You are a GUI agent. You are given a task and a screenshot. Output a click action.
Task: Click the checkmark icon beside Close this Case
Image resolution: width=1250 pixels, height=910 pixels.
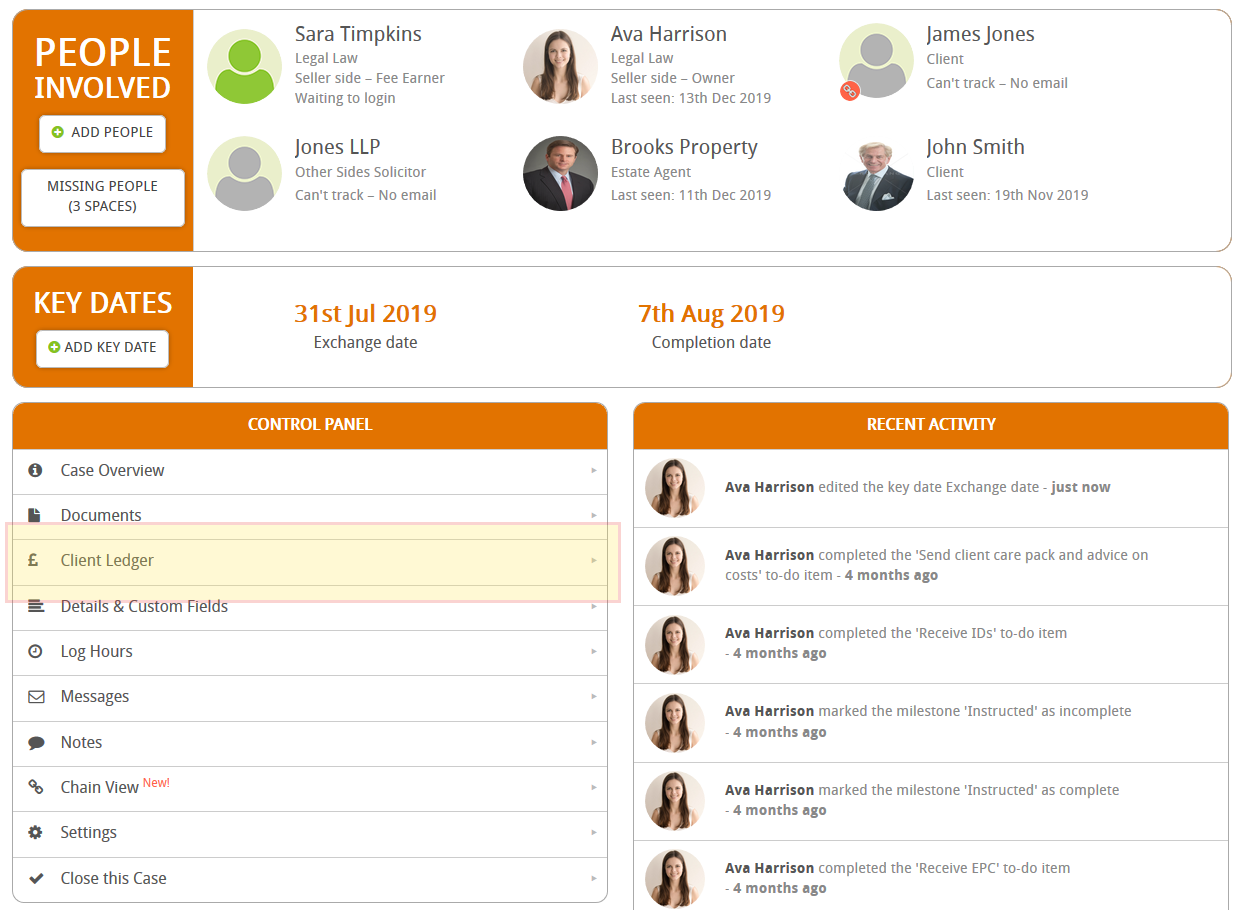pyautogui.click(x=37, y=877)
